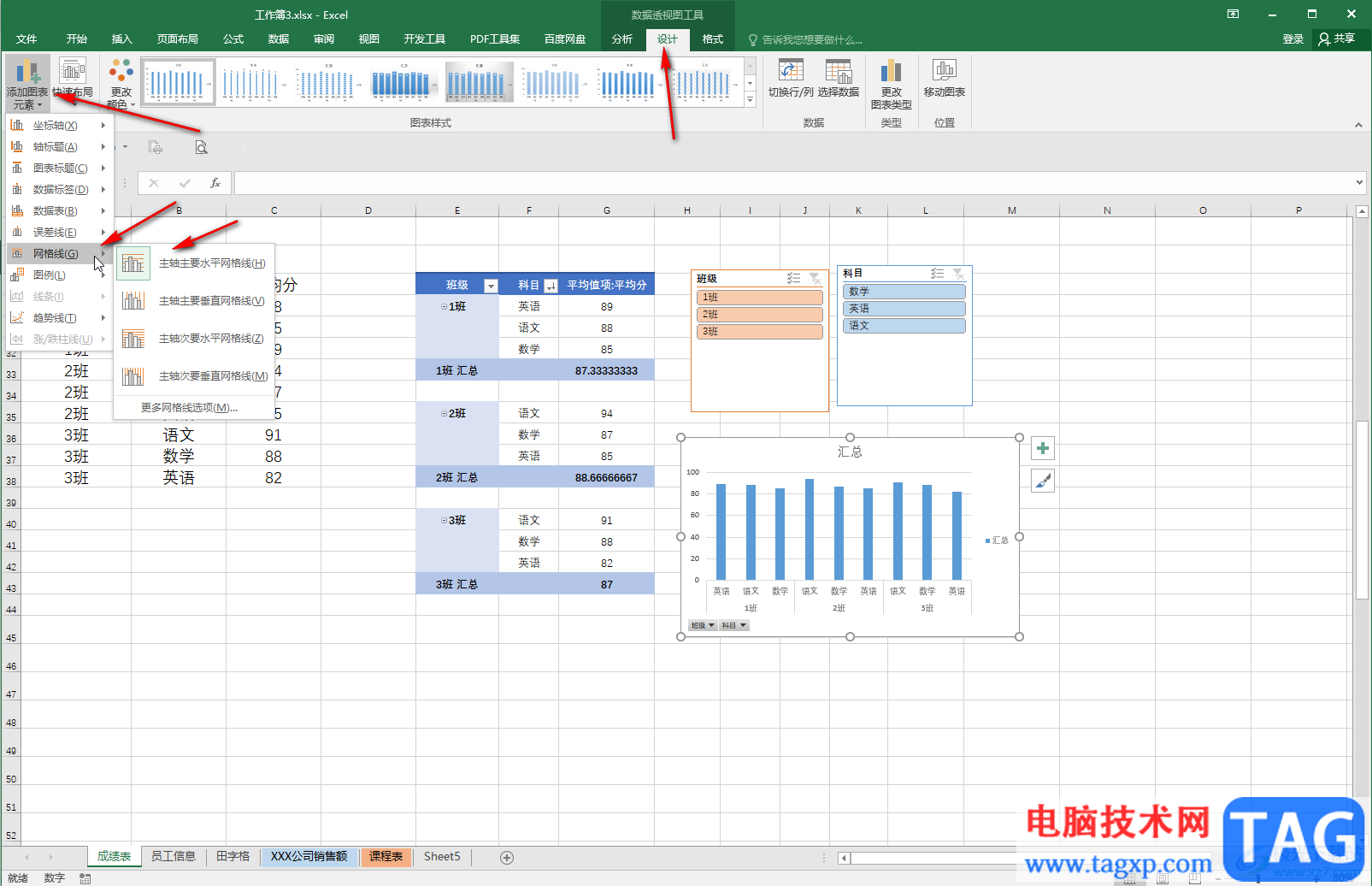Click the 登录 sign-in link
Screen dimensions: 1372x886
click(x=1293, y=39)
